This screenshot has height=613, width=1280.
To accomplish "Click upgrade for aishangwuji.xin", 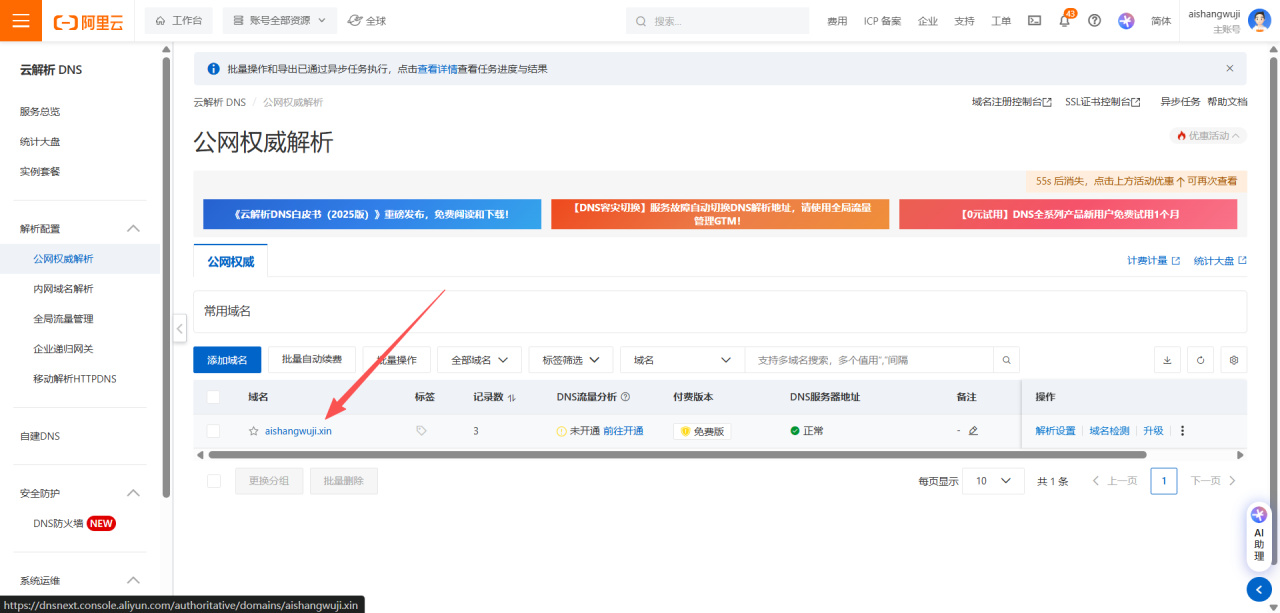I will pos(1153,431).
